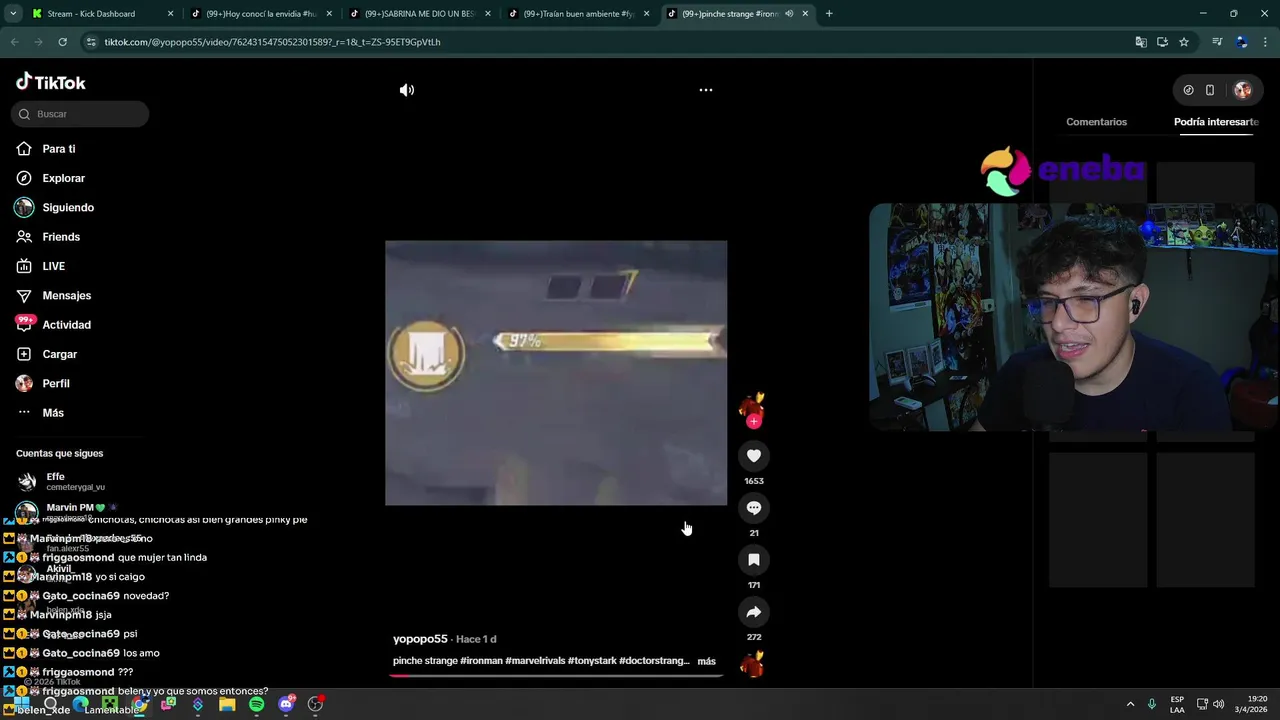
Task: Reload the page
Action: (62, 42)
